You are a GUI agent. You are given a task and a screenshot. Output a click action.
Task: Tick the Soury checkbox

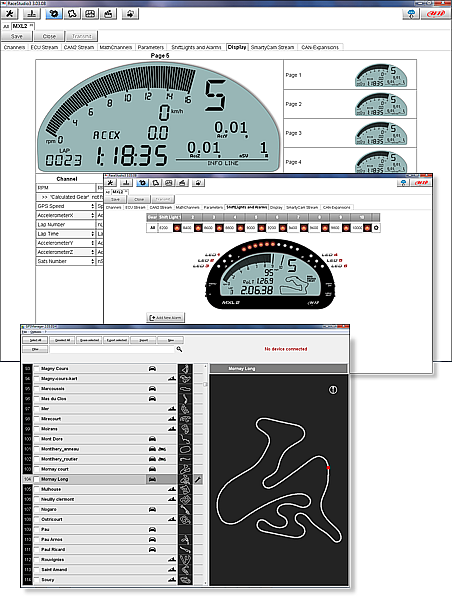click(x=37, y=579)
